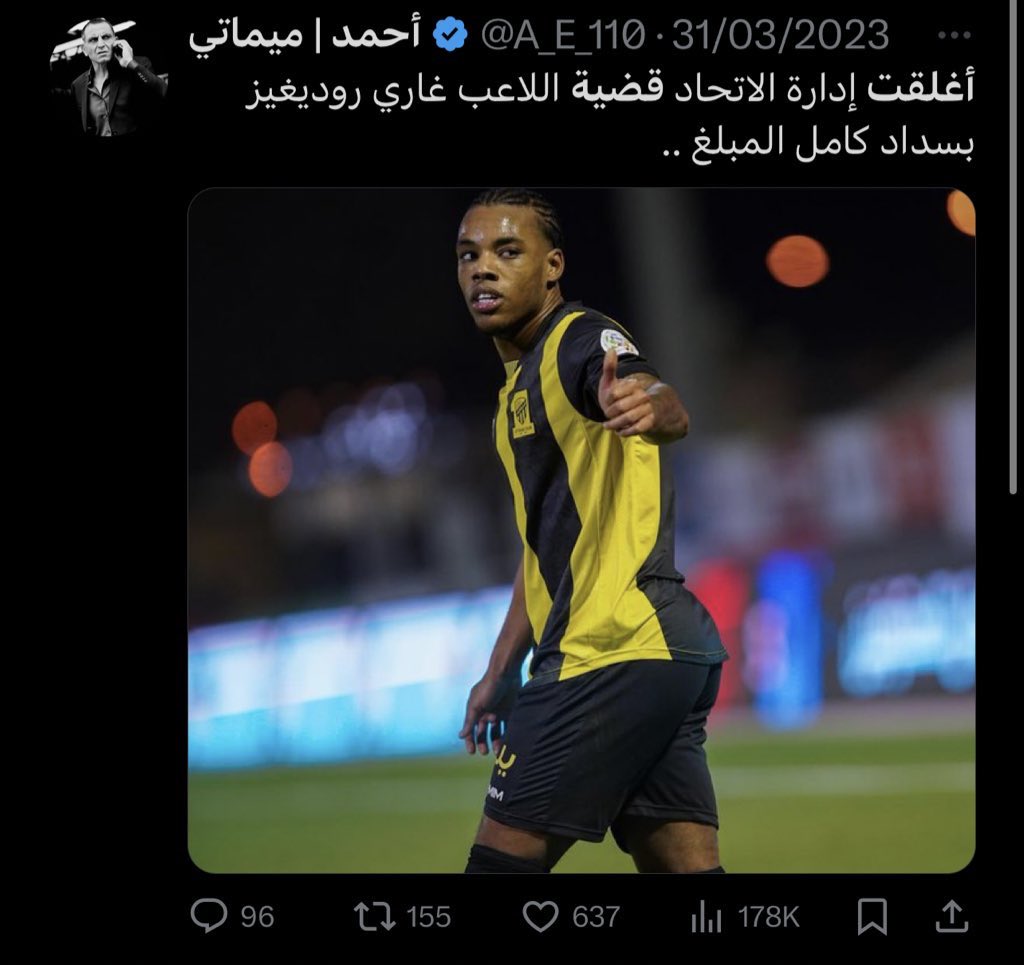View analytics bar chart icon
The width and height of the screenshot is (1024, 965).
click(x=706, y=917)
